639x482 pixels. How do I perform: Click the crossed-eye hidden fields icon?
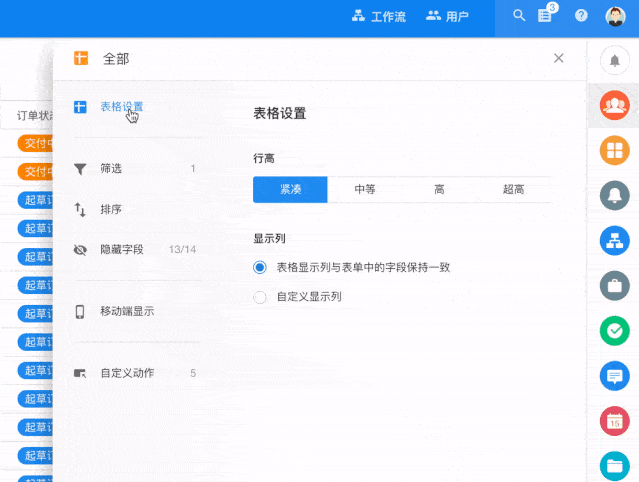(80, 250)
